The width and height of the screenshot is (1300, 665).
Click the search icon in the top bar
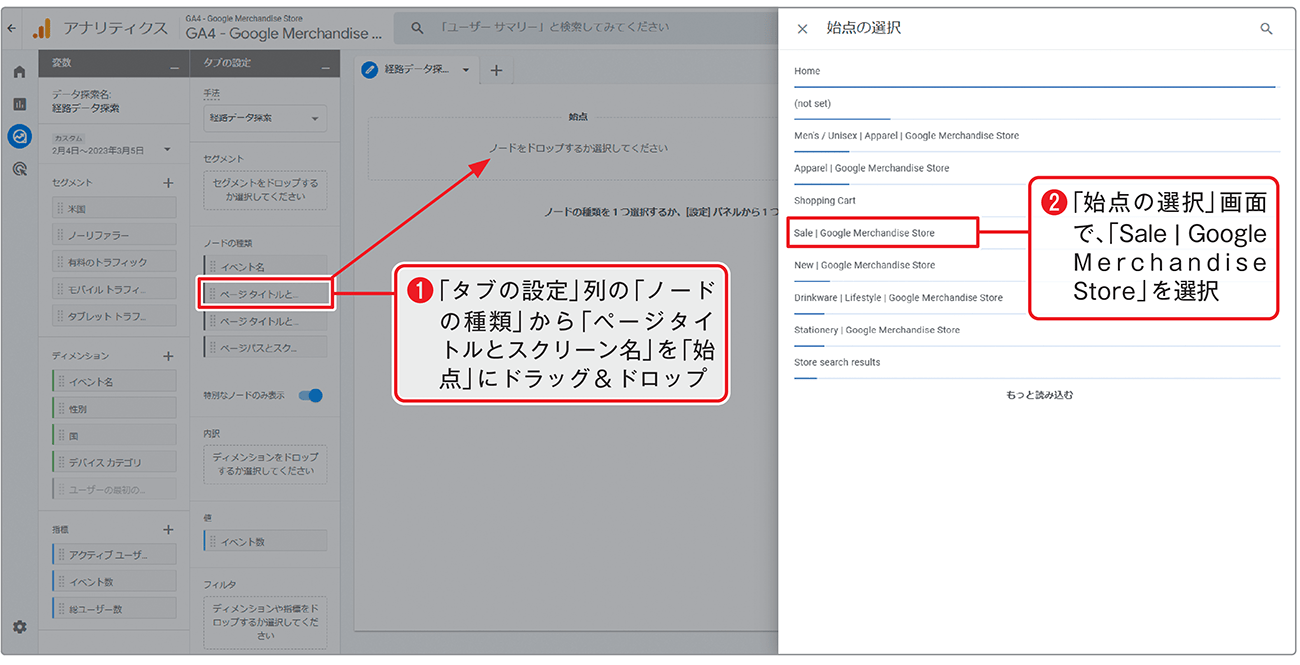point(417,28)
